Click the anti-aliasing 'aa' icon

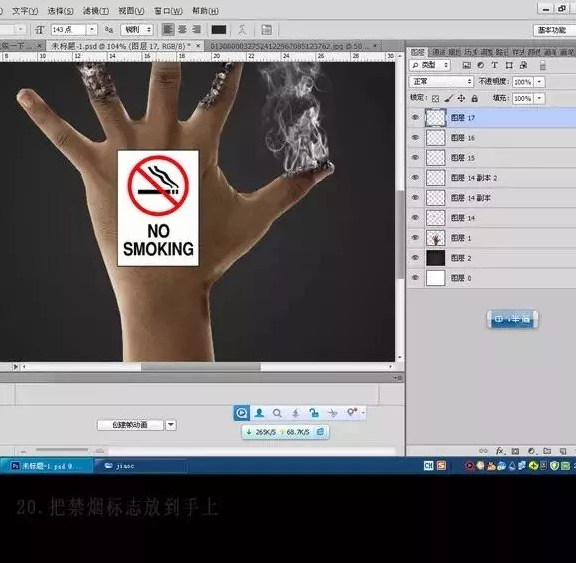tap(108, 30)
